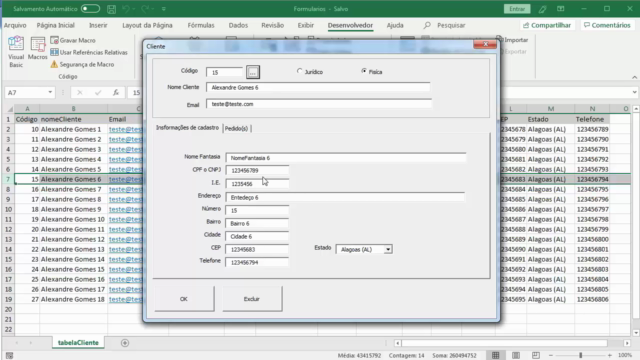Open the Comentários button
The height and width of the screenshot is (360, 640).
click(607, 25)
